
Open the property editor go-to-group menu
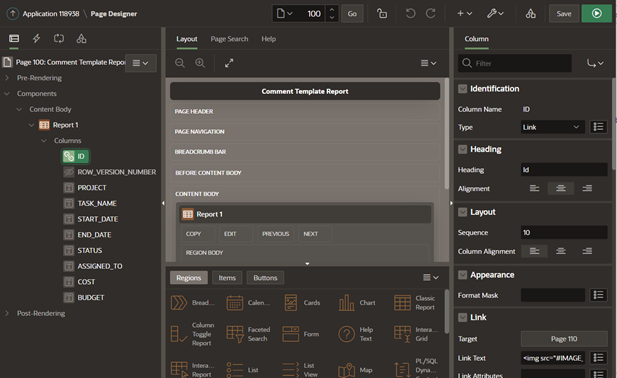tap(595, 63)
